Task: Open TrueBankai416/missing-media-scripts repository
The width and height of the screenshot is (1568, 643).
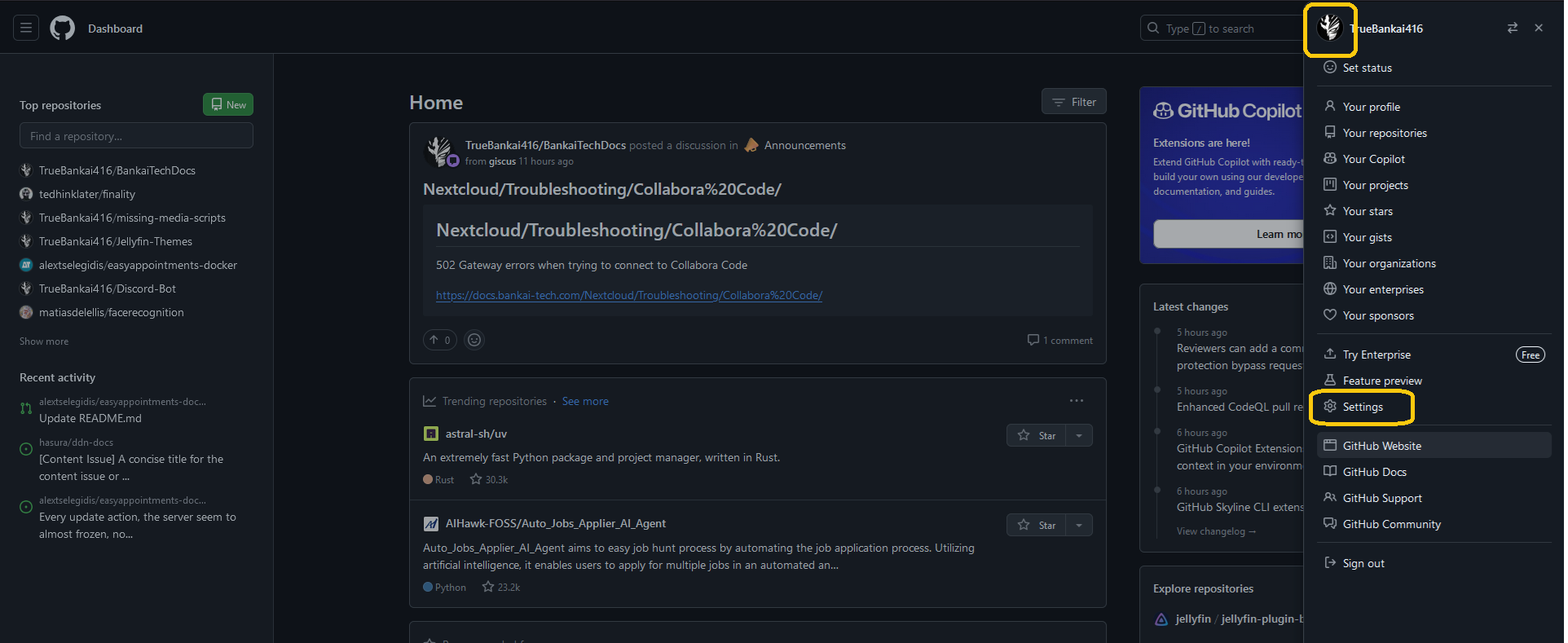Action: click(132, 218)
